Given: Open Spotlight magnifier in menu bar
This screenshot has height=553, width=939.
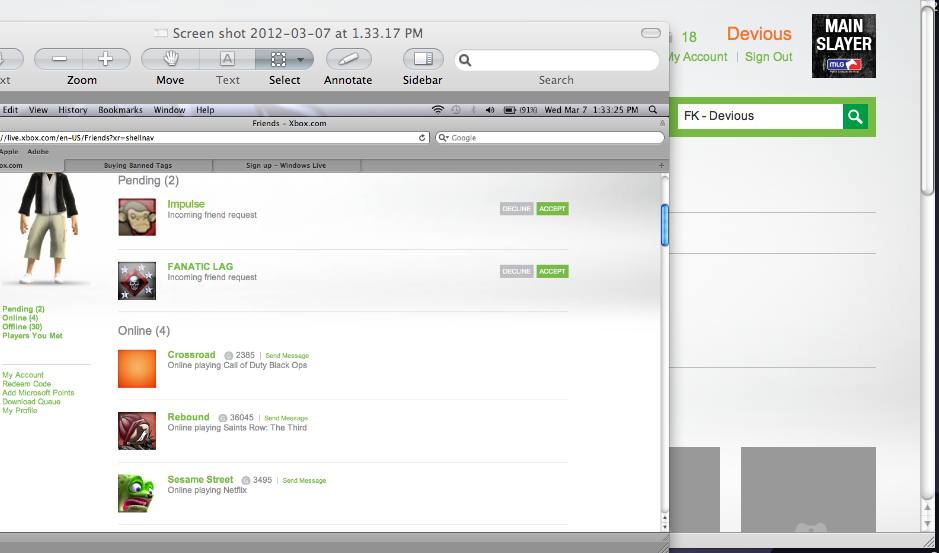Looking at the screenshot, I should 653,110.
